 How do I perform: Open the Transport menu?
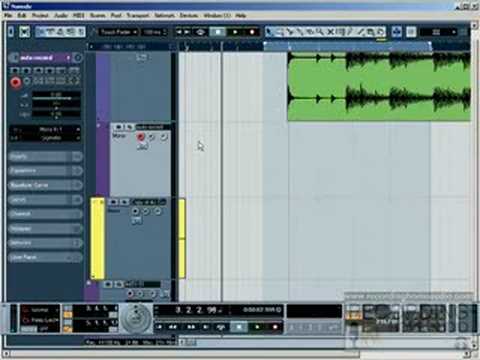(138, 15)
